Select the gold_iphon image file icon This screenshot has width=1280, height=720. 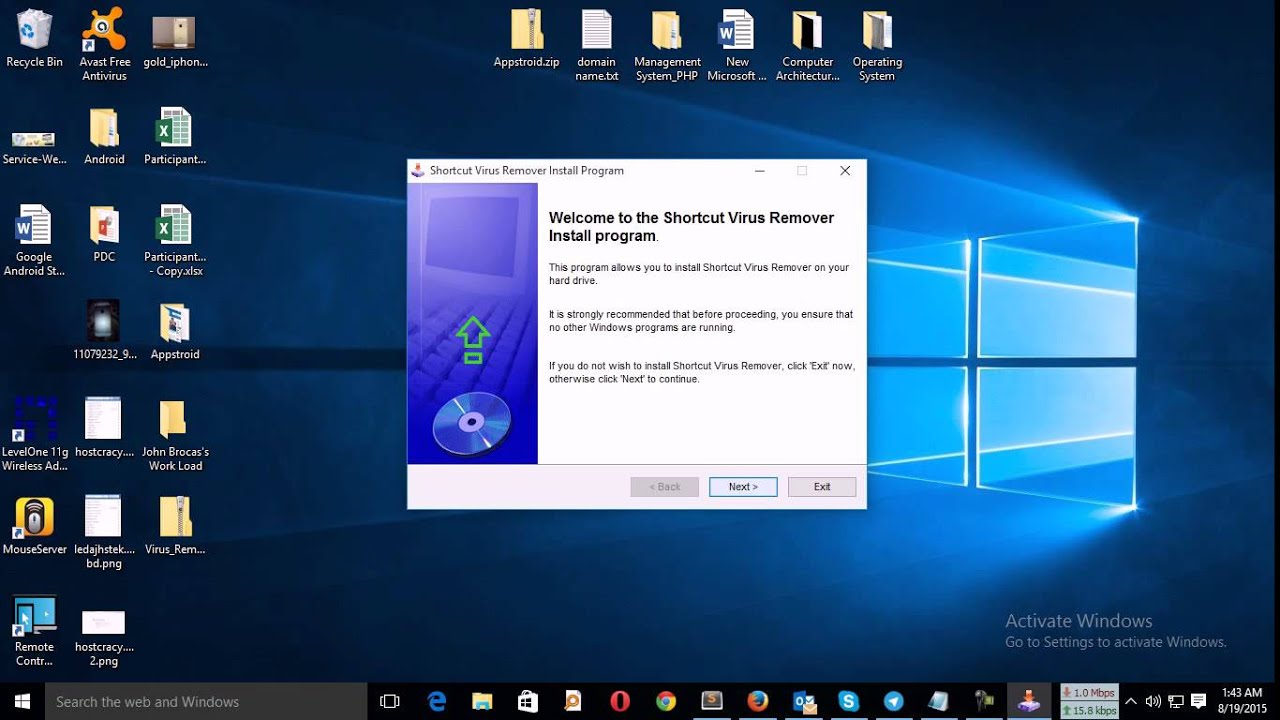pyautogui.click(x=175, y=40)
